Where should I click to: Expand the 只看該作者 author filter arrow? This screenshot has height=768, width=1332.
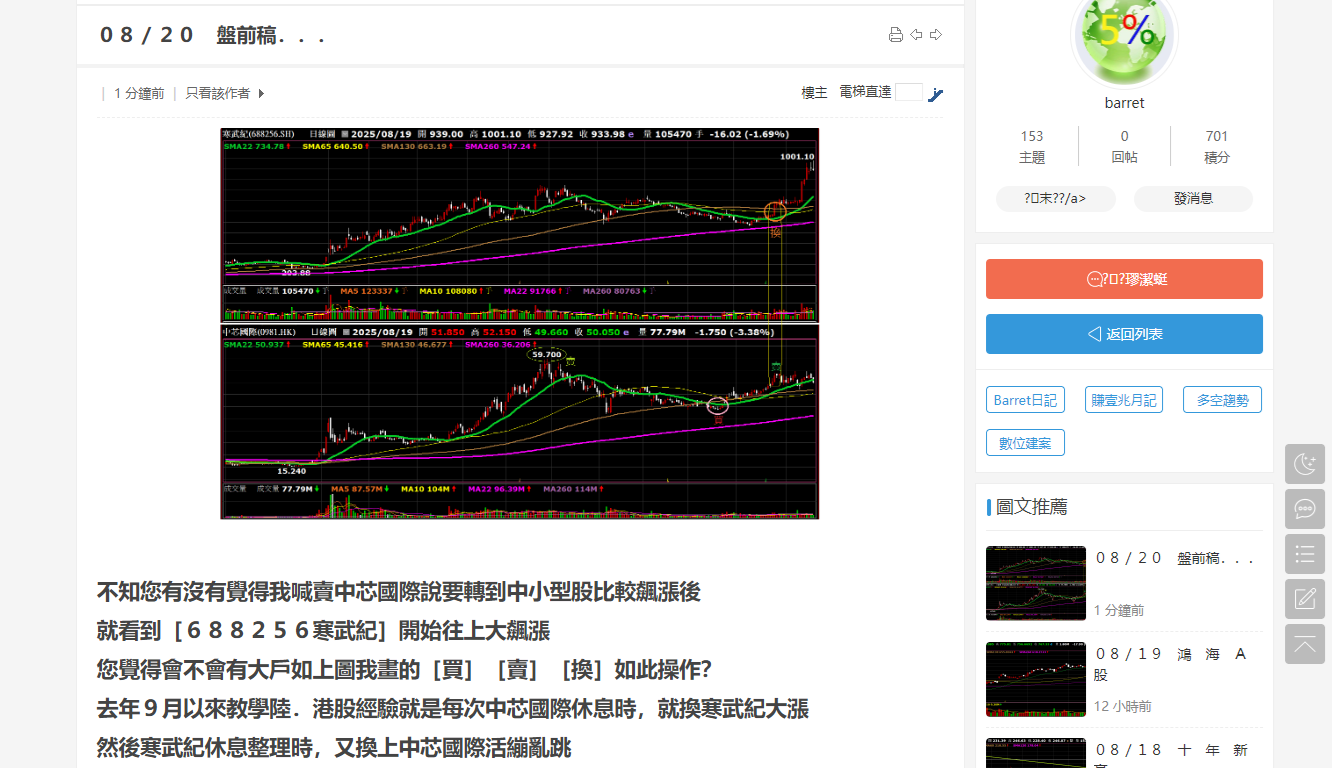(x=261, y=94)
